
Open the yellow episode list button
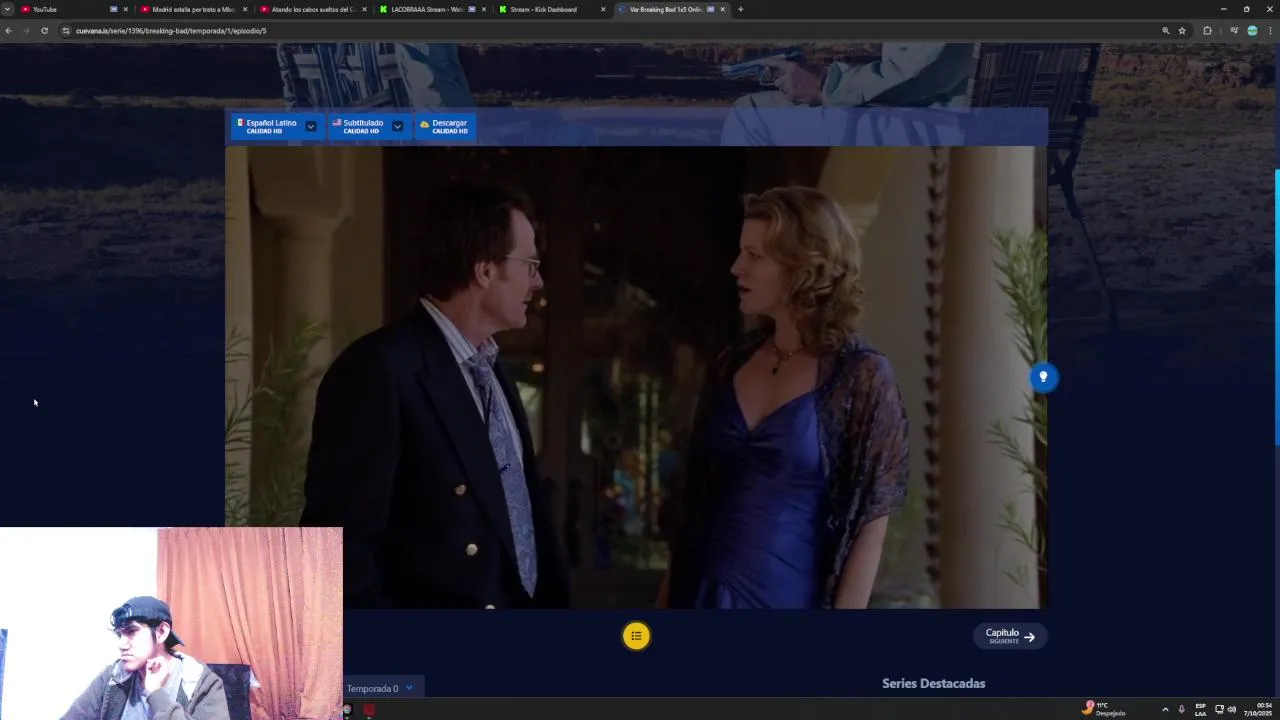point(636,636)
